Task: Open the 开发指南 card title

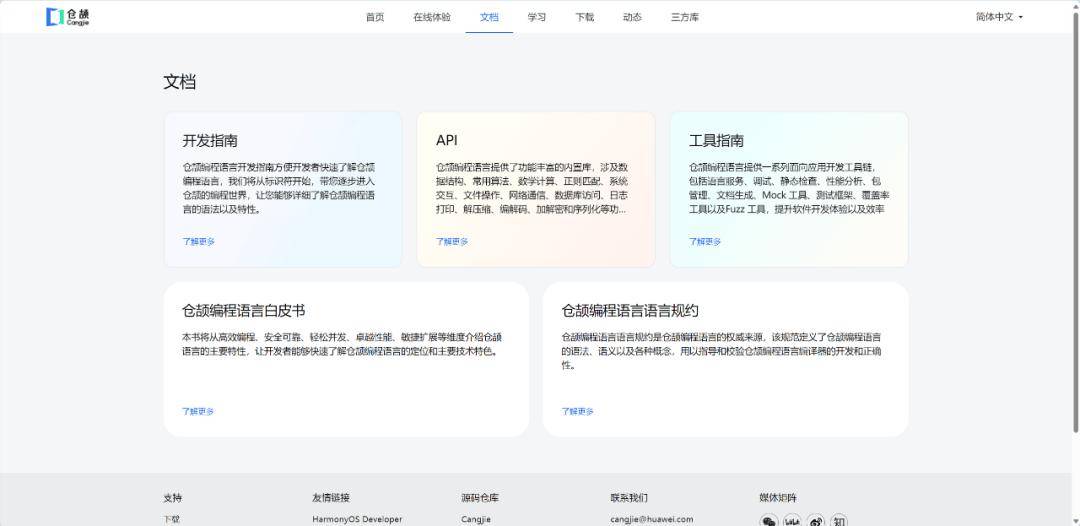Action: [210, 141]
